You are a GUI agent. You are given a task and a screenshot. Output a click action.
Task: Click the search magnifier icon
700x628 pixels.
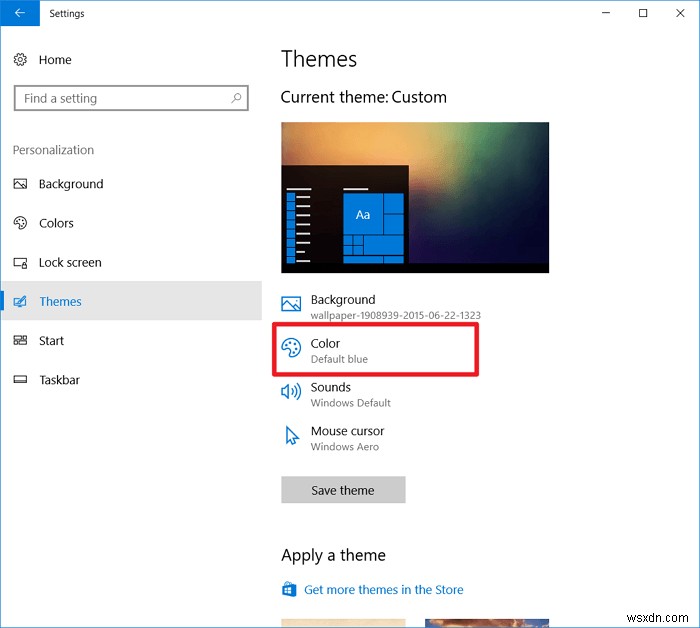pyautogui.click(x=236, y=98)
